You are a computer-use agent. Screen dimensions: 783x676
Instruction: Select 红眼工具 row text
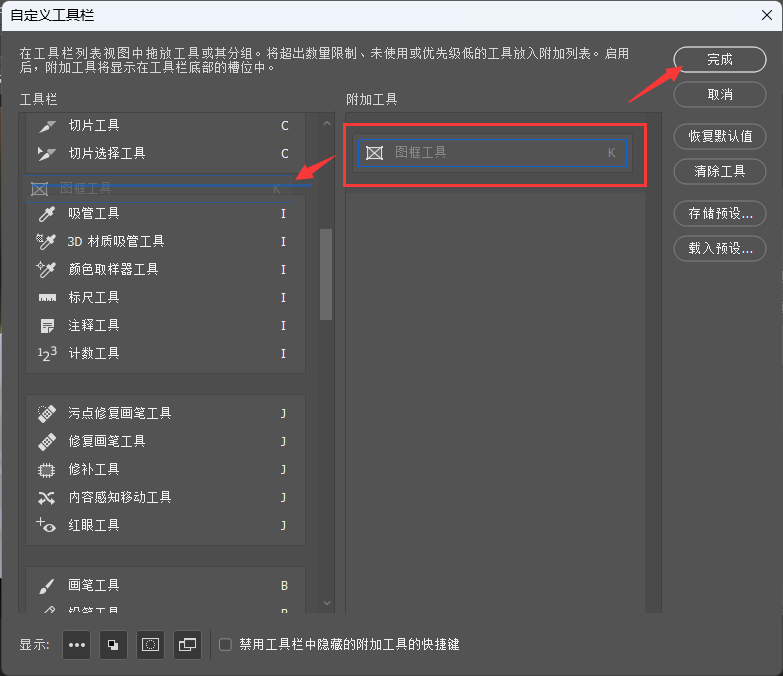click(94, 525)
